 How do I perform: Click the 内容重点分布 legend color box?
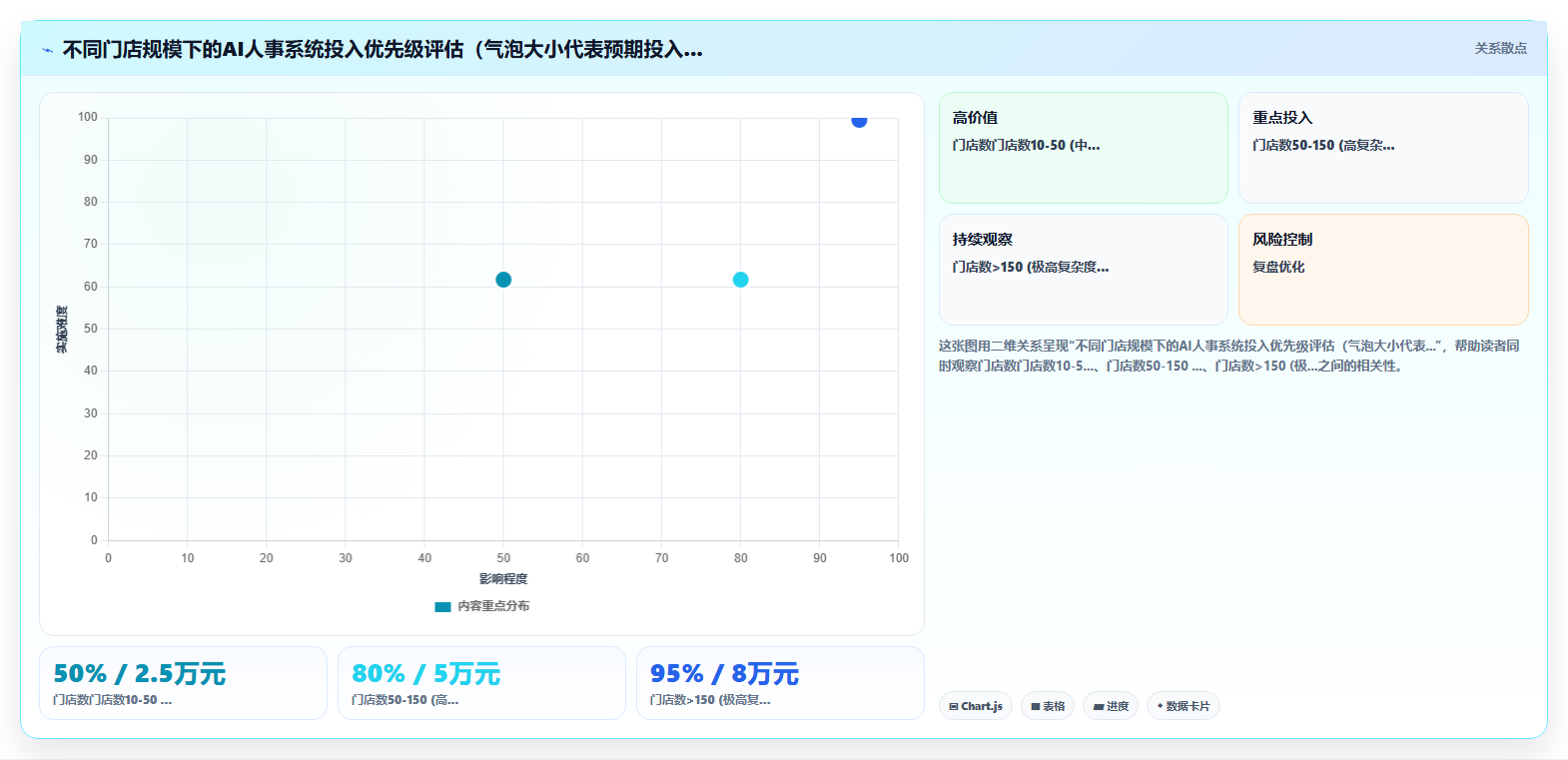coord(442,606)
